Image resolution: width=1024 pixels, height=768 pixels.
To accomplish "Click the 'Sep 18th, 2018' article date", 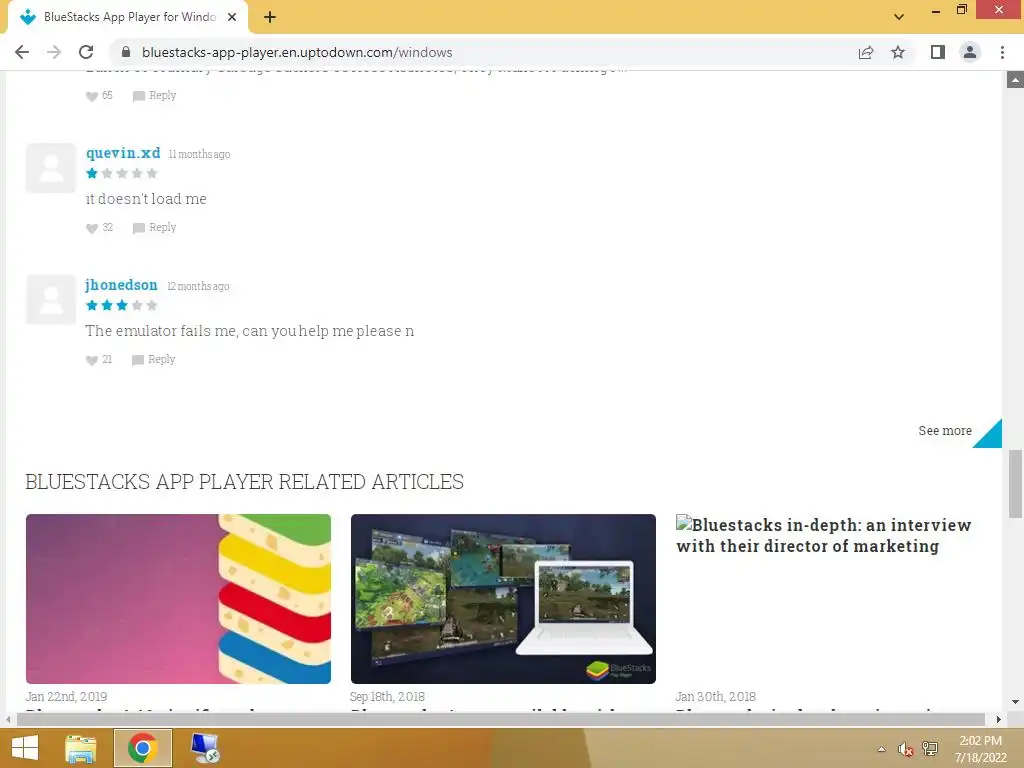I will [387, 697].
